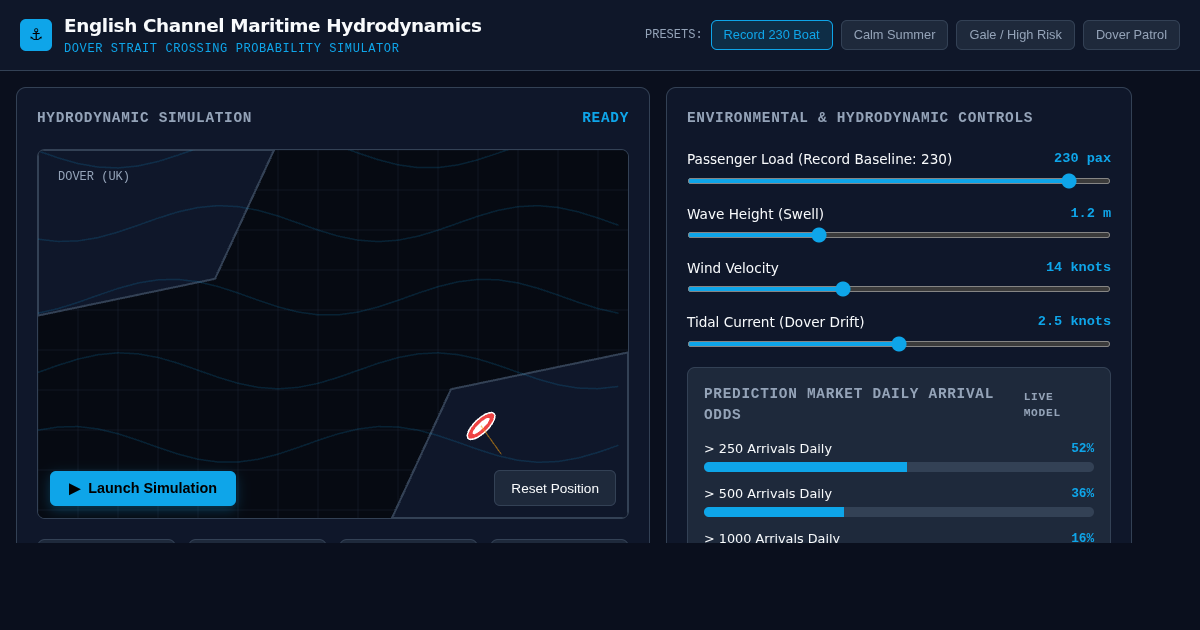Screen dimensions: 1200x630
Task: Reset the boat position
Action: pos(555,488)
